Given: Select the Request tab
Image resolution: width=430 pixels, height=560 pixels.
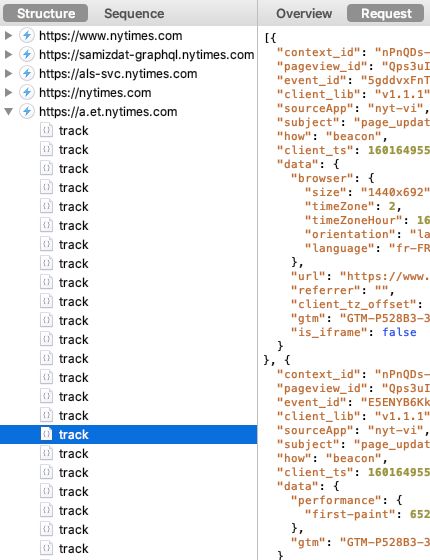Looking at the screenshot, I should [386, 14].
